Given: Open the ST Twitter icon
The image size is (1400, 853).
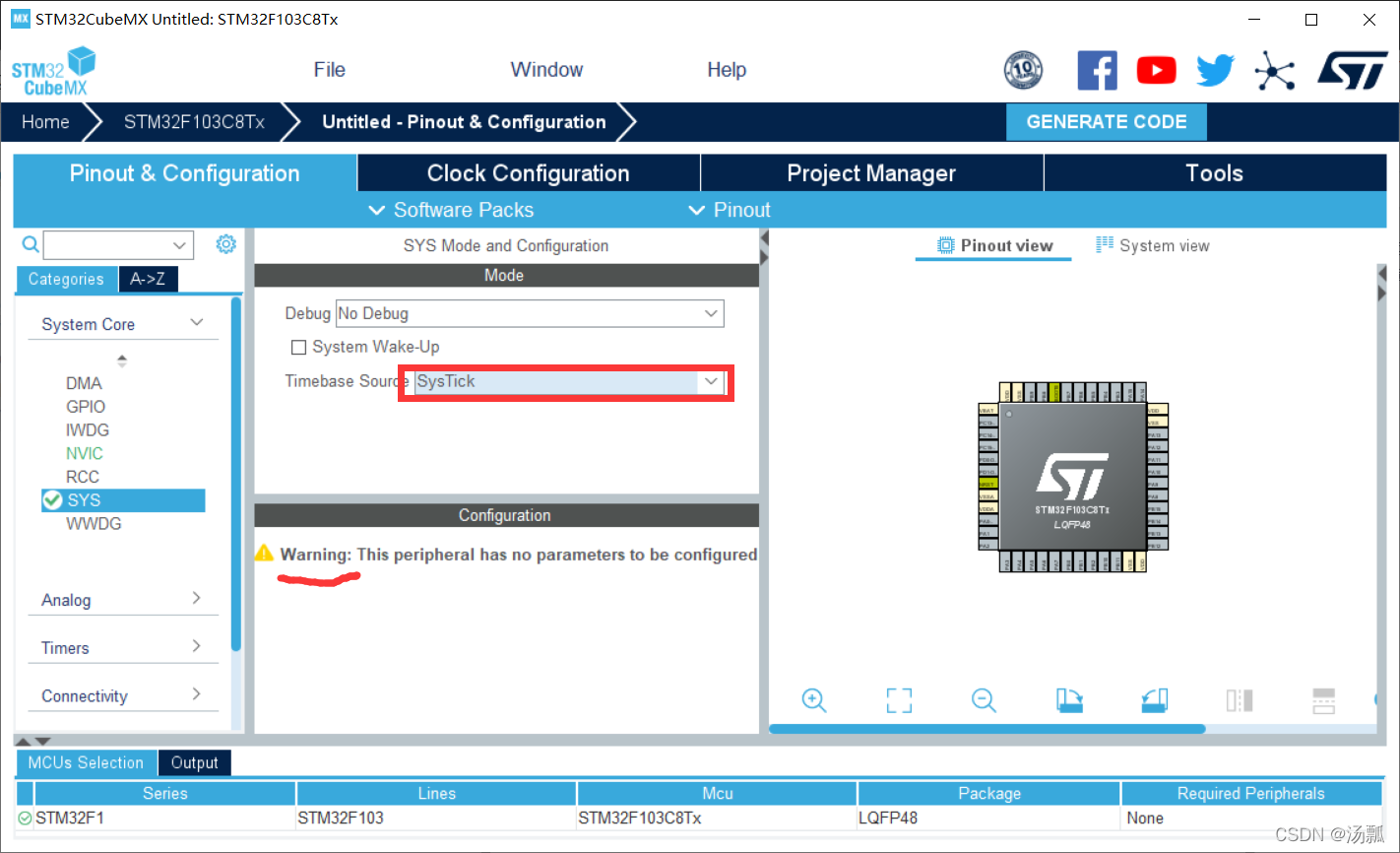Looking at the screenshot, I should pyautogui.click(x=1215, y=71).
